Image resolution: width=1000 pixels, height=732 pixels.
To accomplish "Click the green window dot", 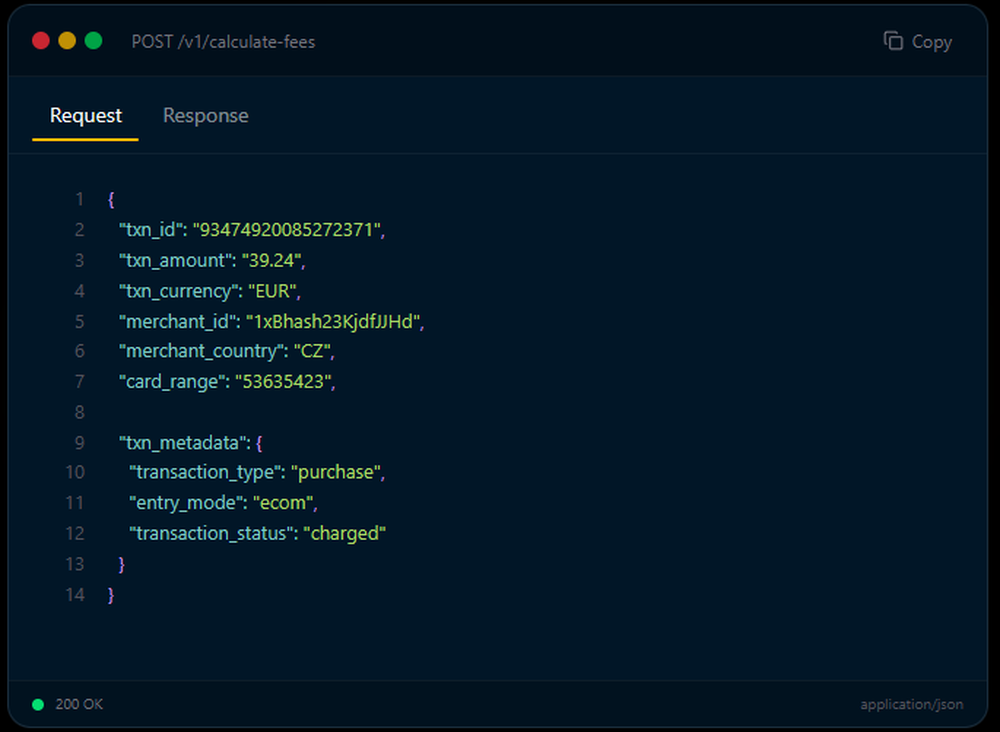I will tap(94, 41).
